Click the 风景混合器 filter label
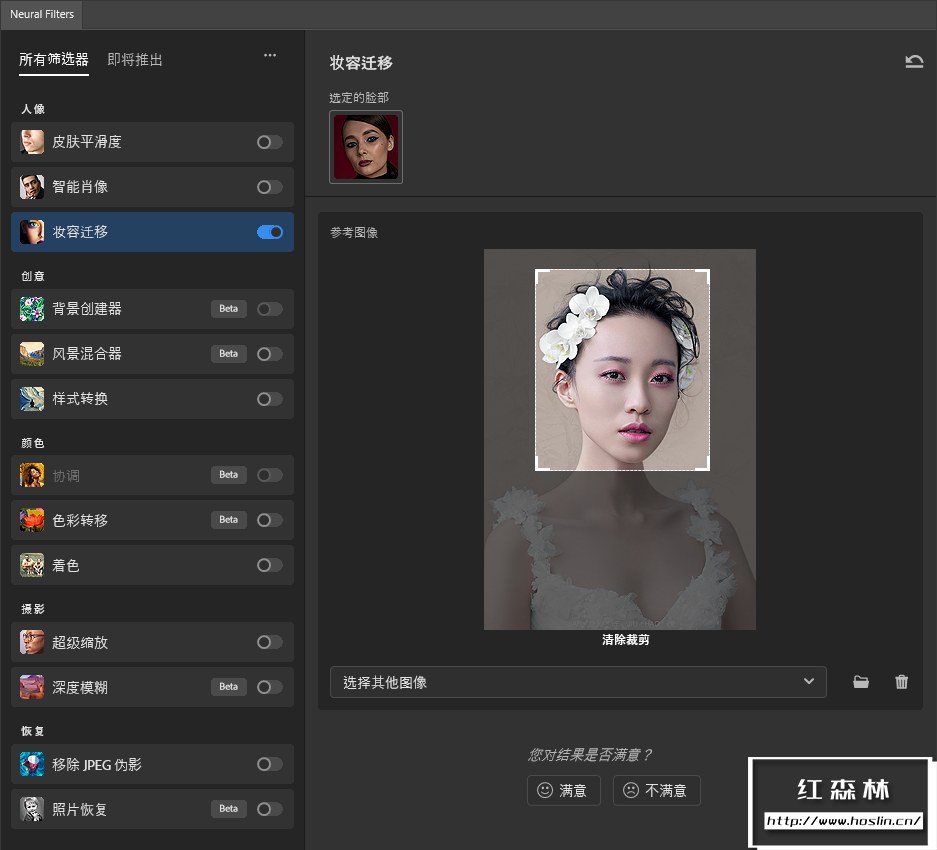937x850 pixels. [87, 354]
